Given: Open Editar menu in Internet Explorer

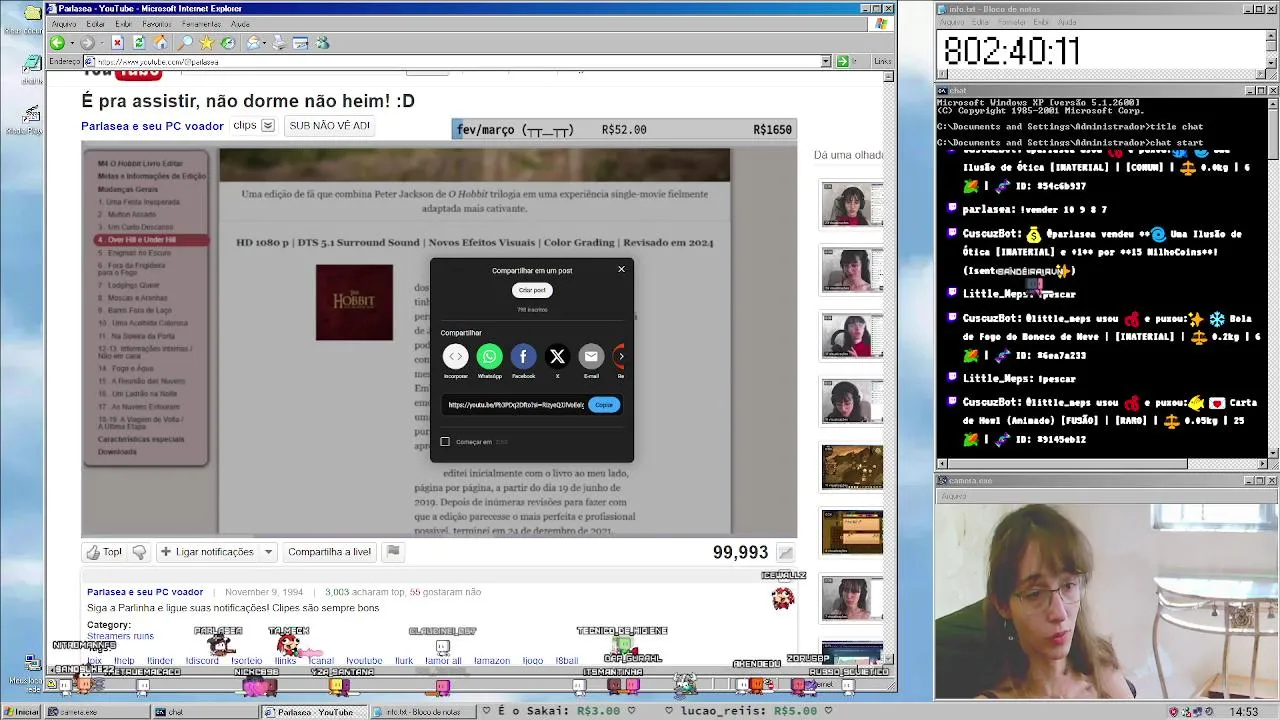Looking at the screenshot, I should pyautogui.click(x=96, y=24).
